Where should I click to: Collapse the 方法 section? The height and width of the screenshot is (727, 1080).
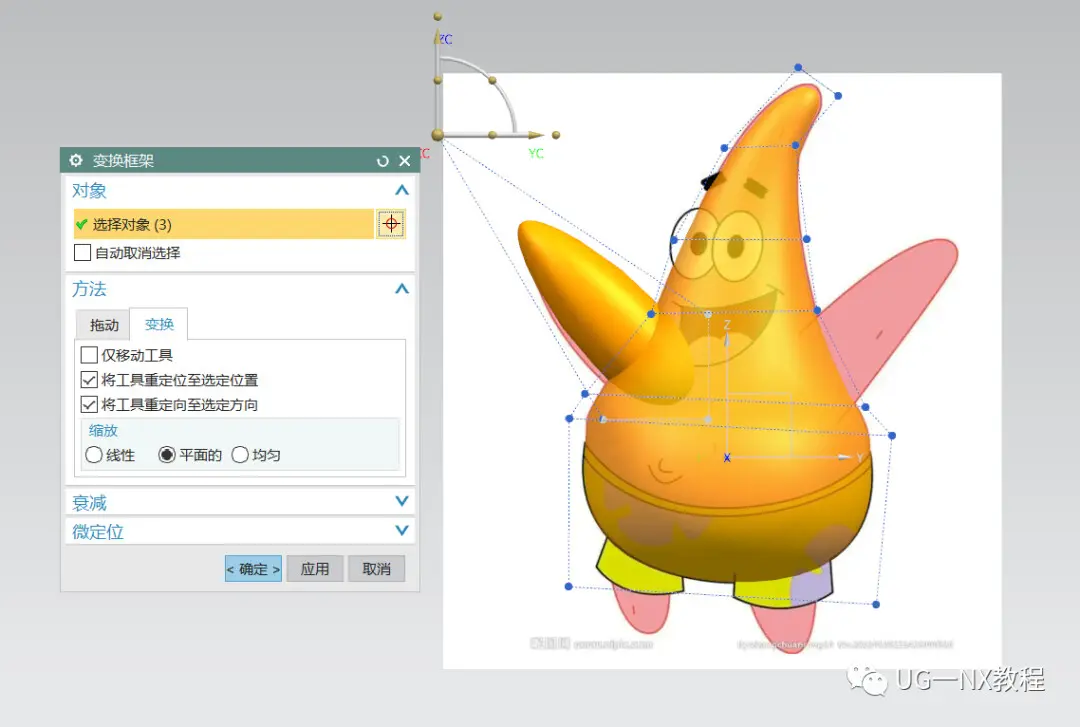point(402,289)
